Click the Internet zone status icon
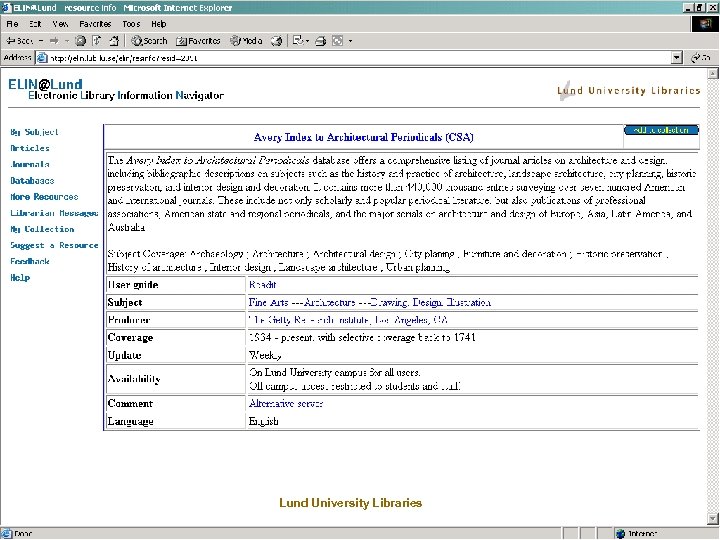This screenshot has height=540, width=720. pos(621,533)
